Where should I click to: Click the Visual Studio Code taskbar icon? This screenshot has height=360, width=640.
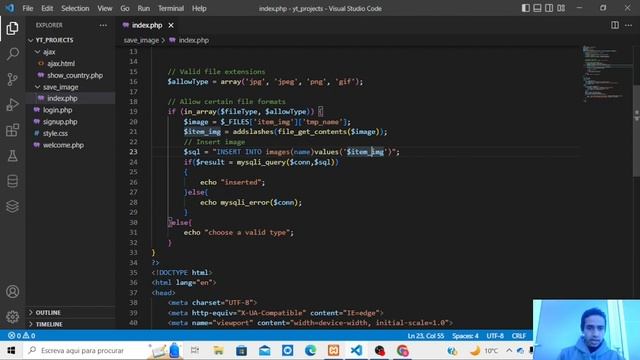point(356,351)
